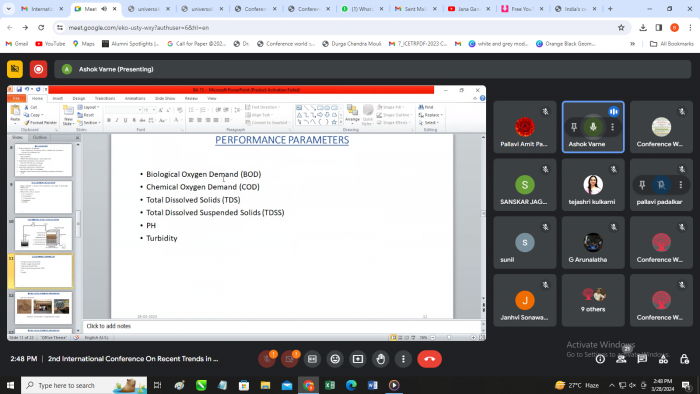
Task: Click the red leave call button
Action: [429, 359]
